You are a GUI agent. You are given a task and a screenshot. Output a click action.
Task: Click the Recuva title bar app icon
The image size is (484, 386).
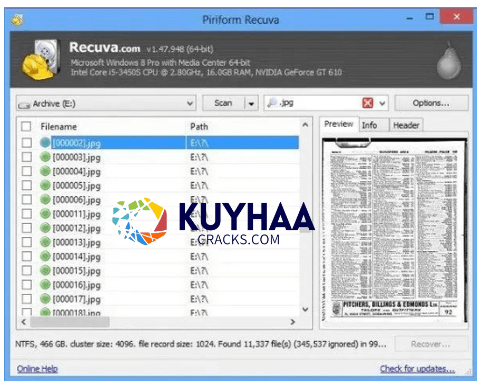point(17,20)
